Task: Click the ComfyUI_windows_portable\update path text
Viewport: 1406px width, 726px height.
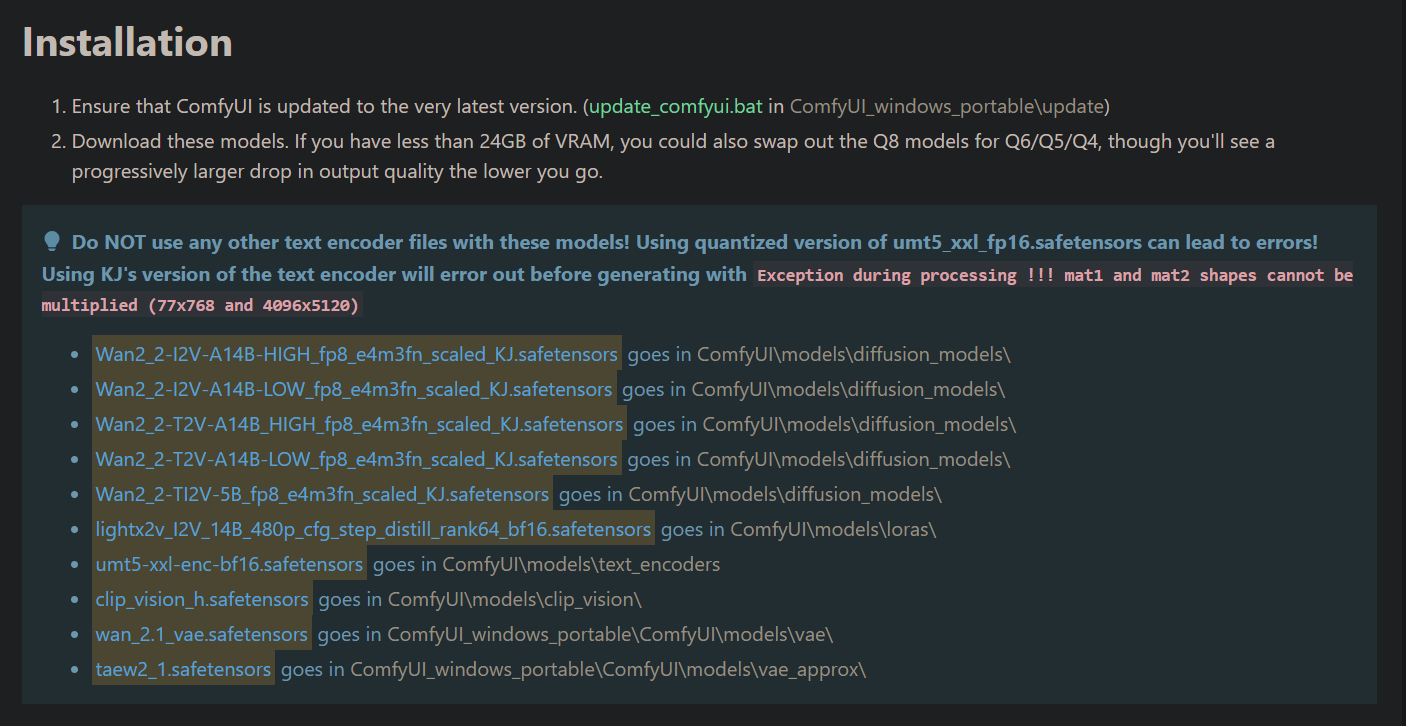Action: [x=947, y=106]
